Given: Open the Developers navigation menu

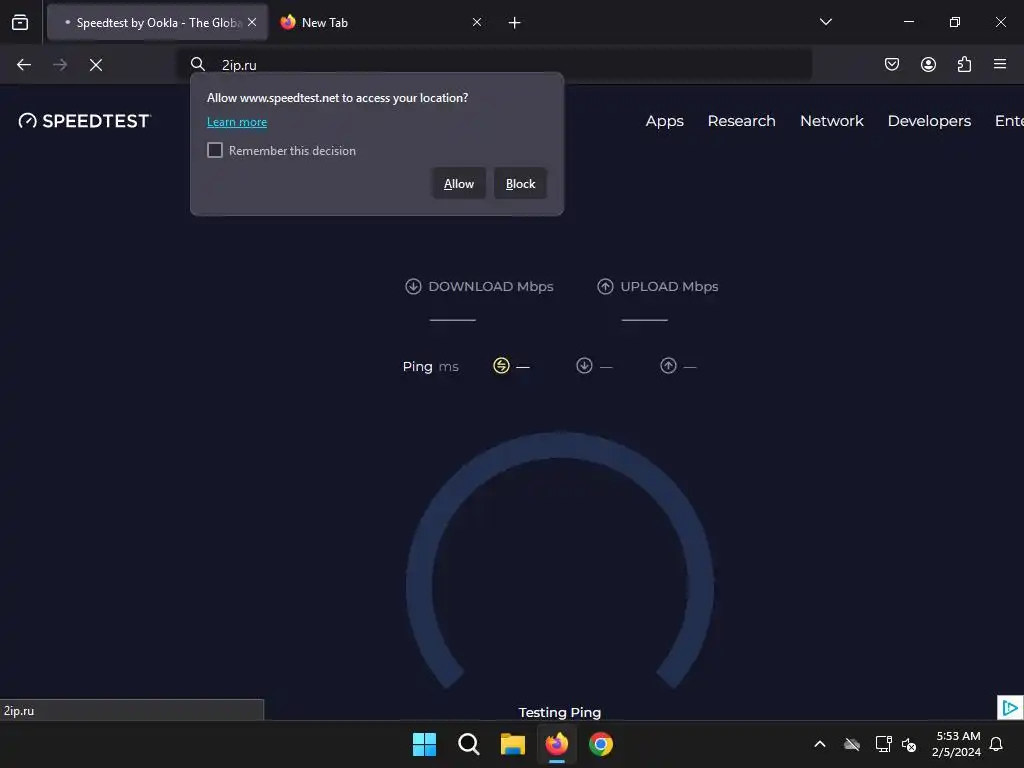Looking at the screenshot, I should pyautogui.click(x=929, y=121).
